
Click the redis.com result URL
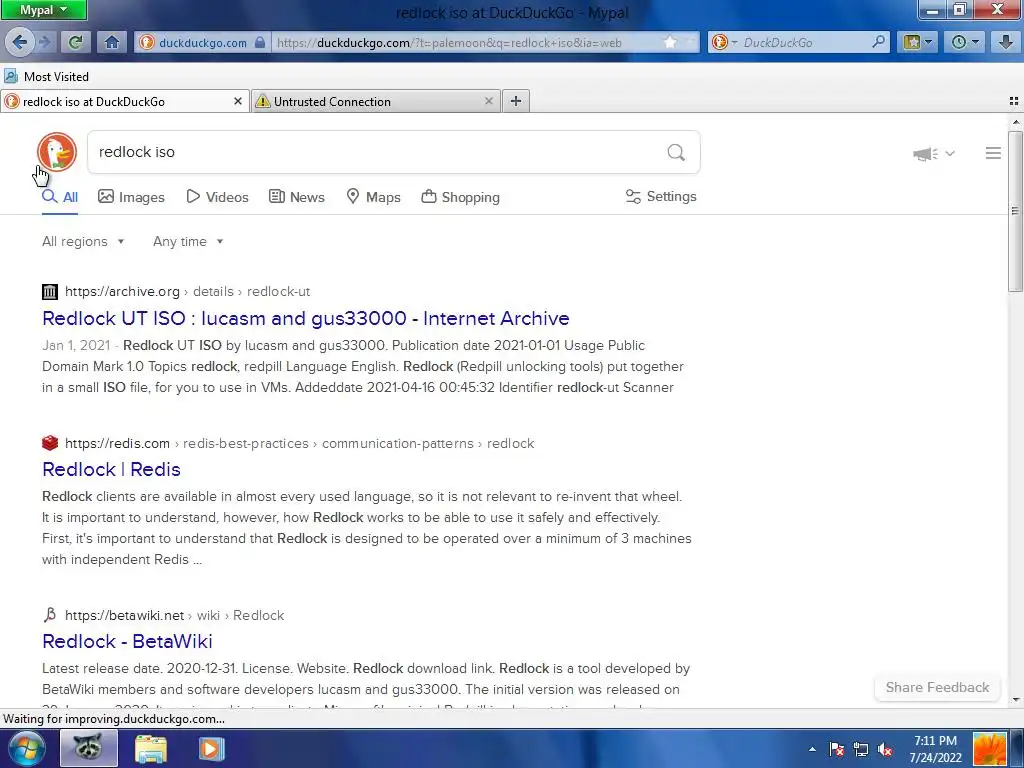click(300, 443)
